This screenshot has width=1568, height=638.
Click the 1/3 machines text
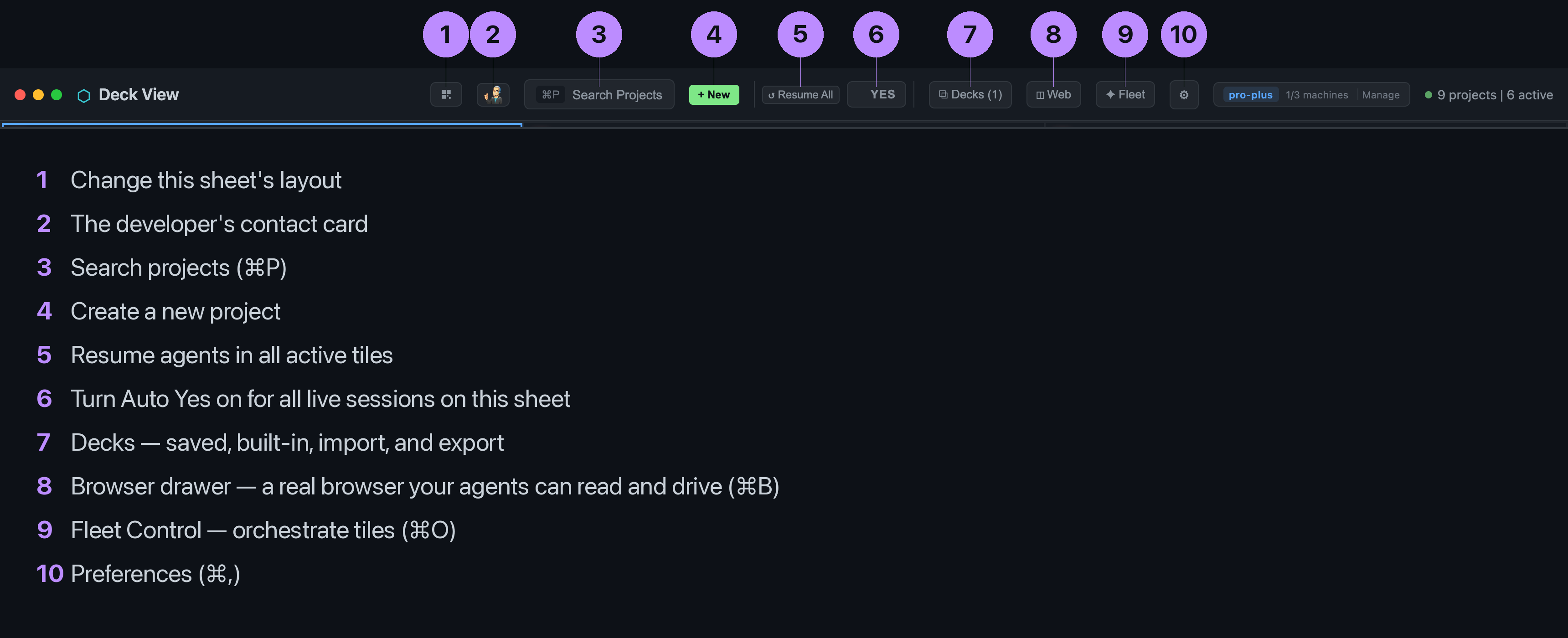pos(1316,95)
